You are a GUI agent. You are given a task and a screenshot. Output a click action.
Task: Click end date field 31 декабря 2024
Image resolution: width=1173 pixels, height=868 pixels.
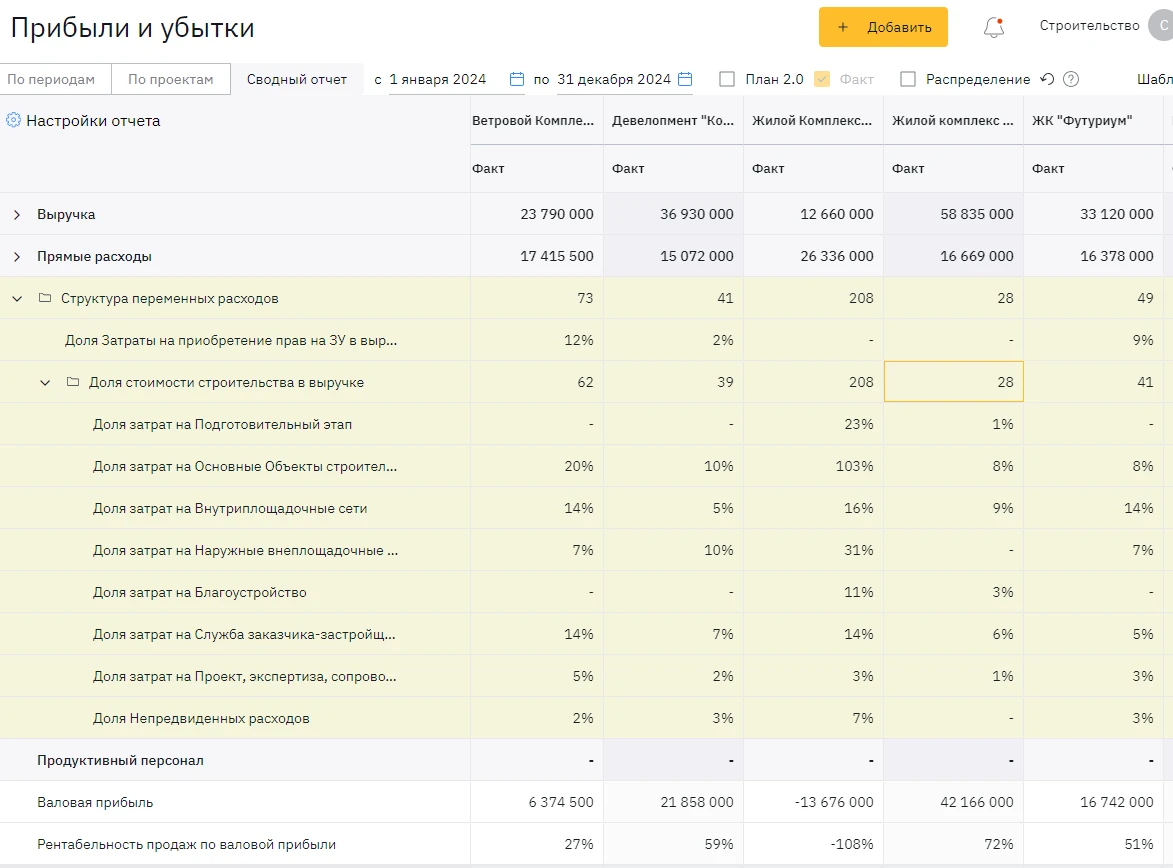tap(613, 79)
